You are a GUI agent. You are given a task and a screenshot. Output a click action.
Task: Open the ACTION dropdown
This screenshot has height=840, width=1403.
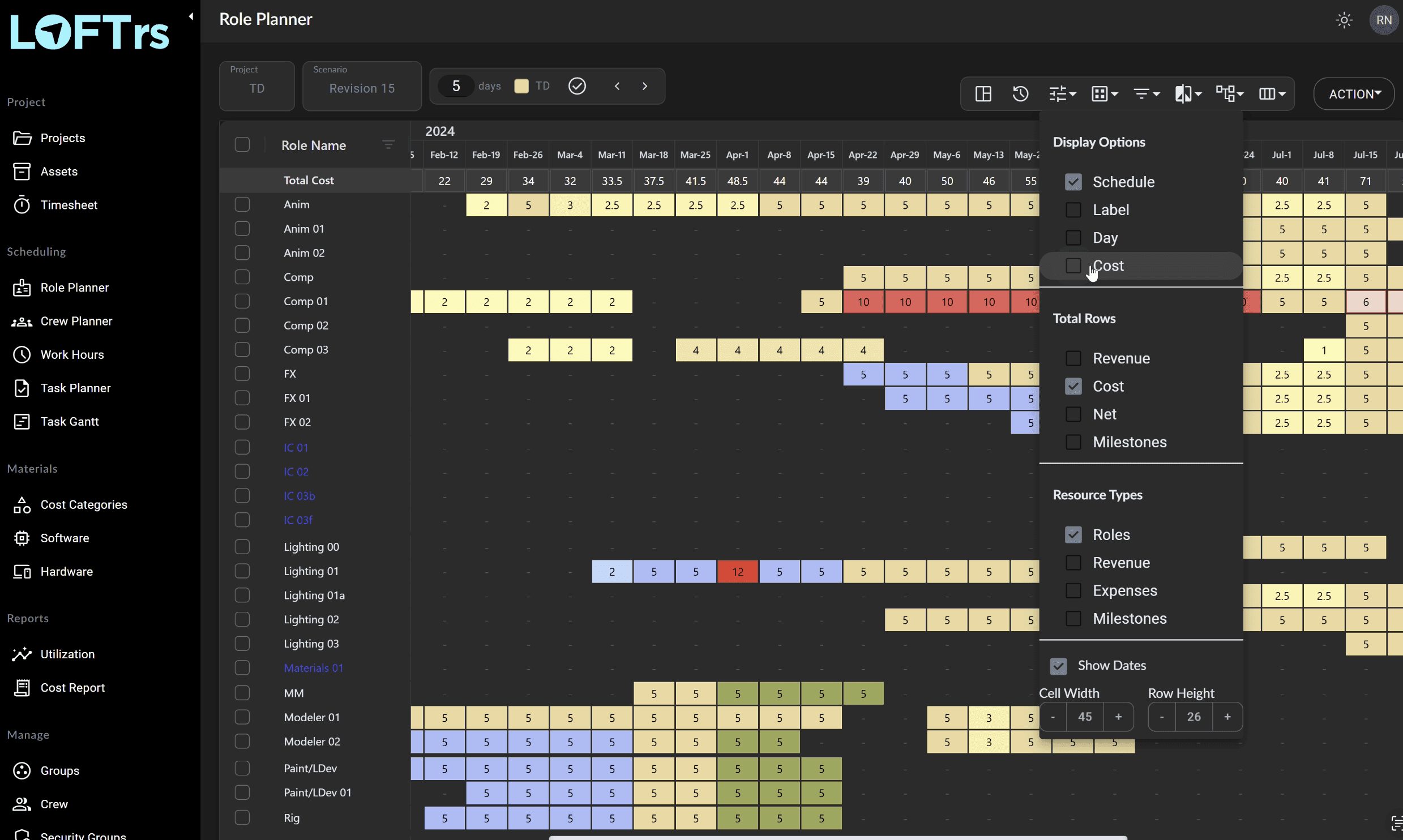1354,94
